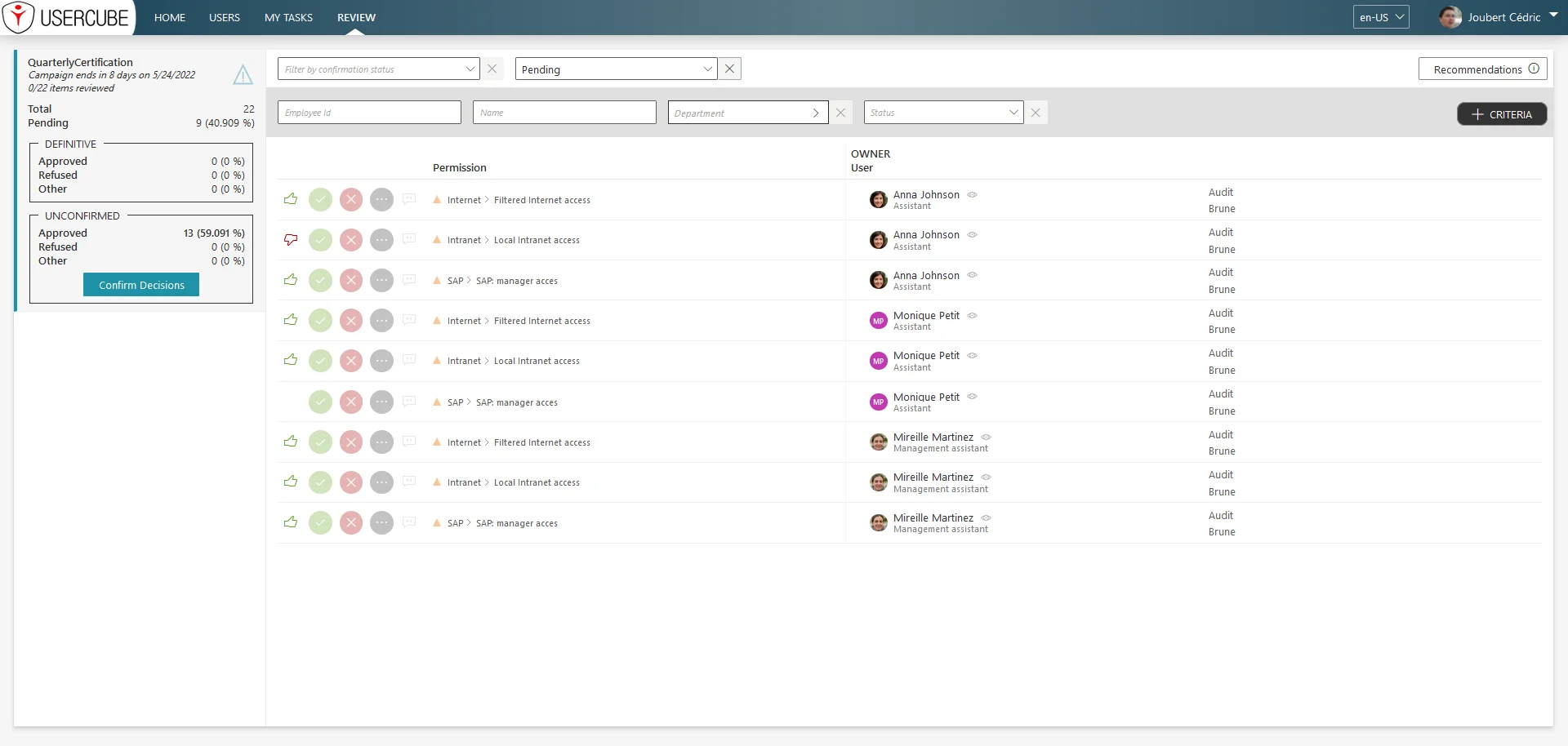Click Monique Petit name on Internet row
The width and height of the screenshot is (1568, 746).
[926, 315]
